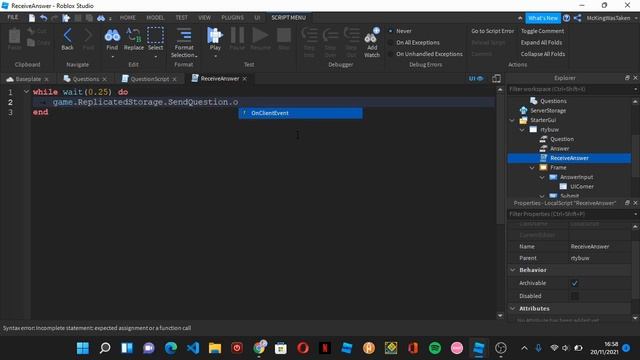Click Go to Script Error
Image resolution: width=640 pixels, height=360 pixels.
pyautogui.click(x=492, y=31)
